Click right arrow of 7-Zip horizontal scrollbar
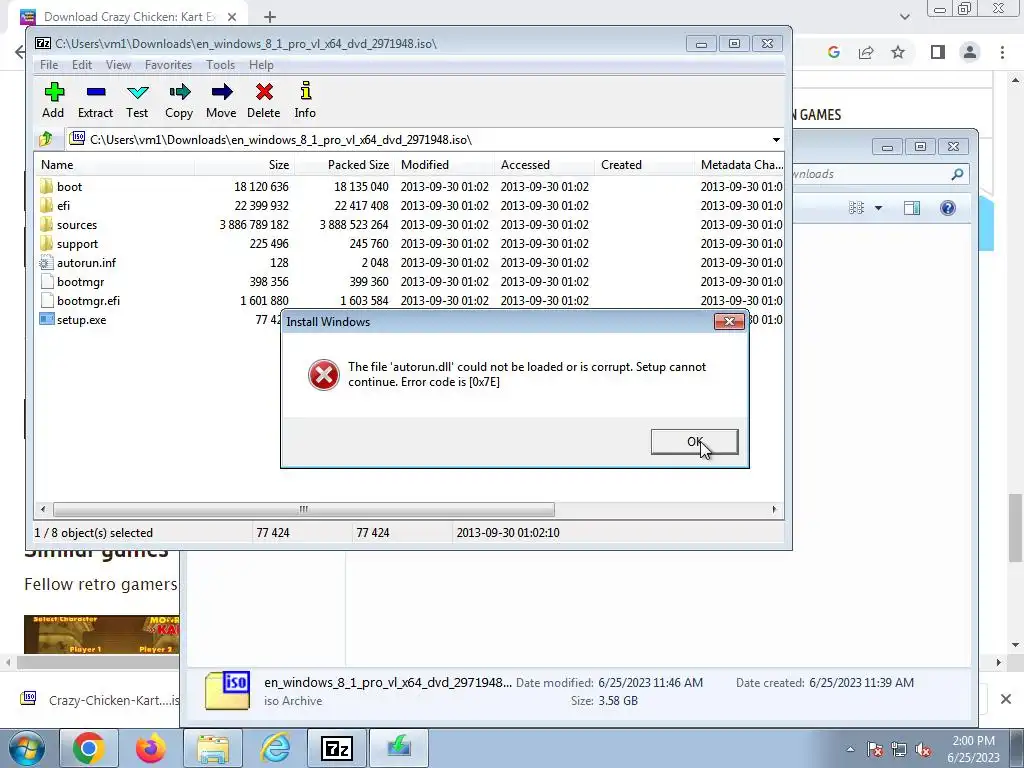 point(775,509)
